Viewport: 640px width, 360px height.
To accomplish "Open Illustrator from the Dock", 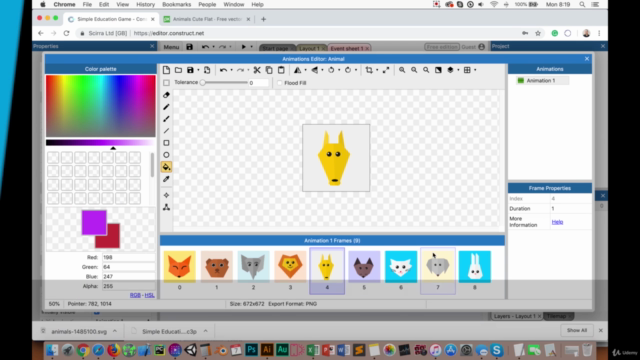I will point(267,350).
